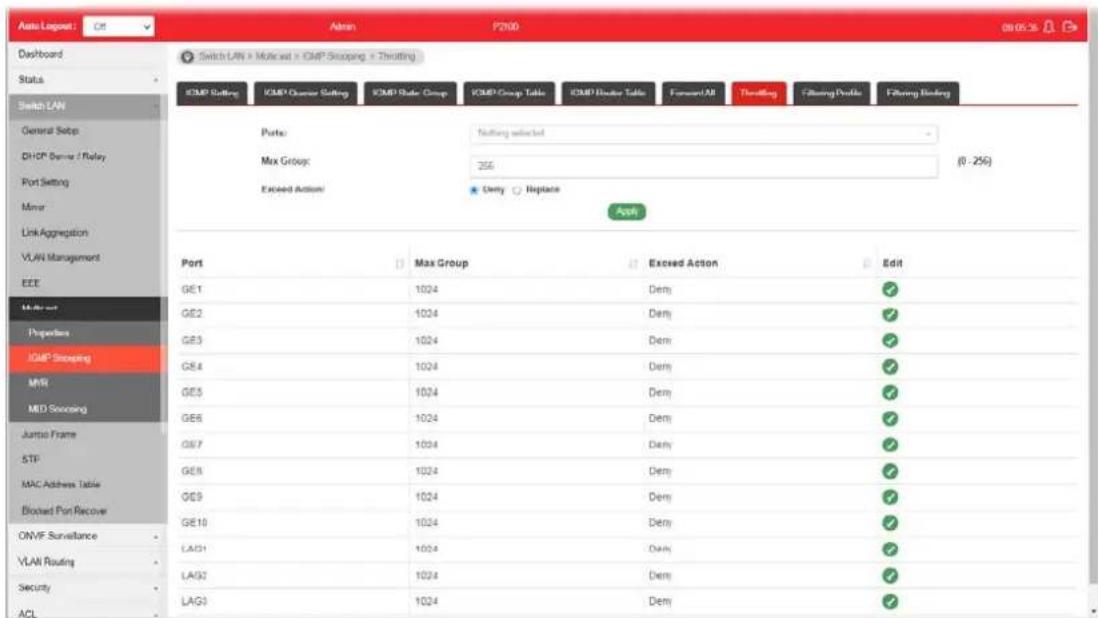Click the edit icon for GE8
Screen dimensions: 1098x618
click(x=890, y=471)
